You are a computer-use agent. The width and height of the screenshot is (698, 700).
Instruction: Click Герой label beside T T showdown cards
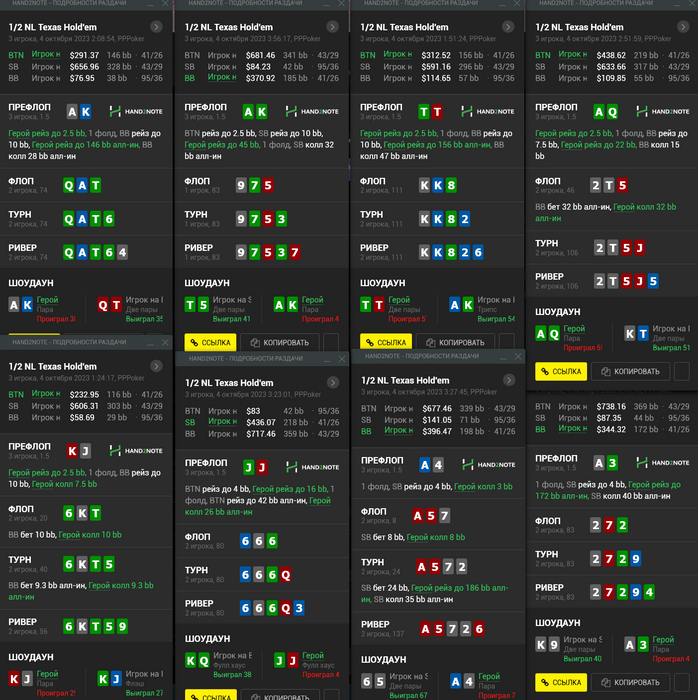click(x=399, y=300)
